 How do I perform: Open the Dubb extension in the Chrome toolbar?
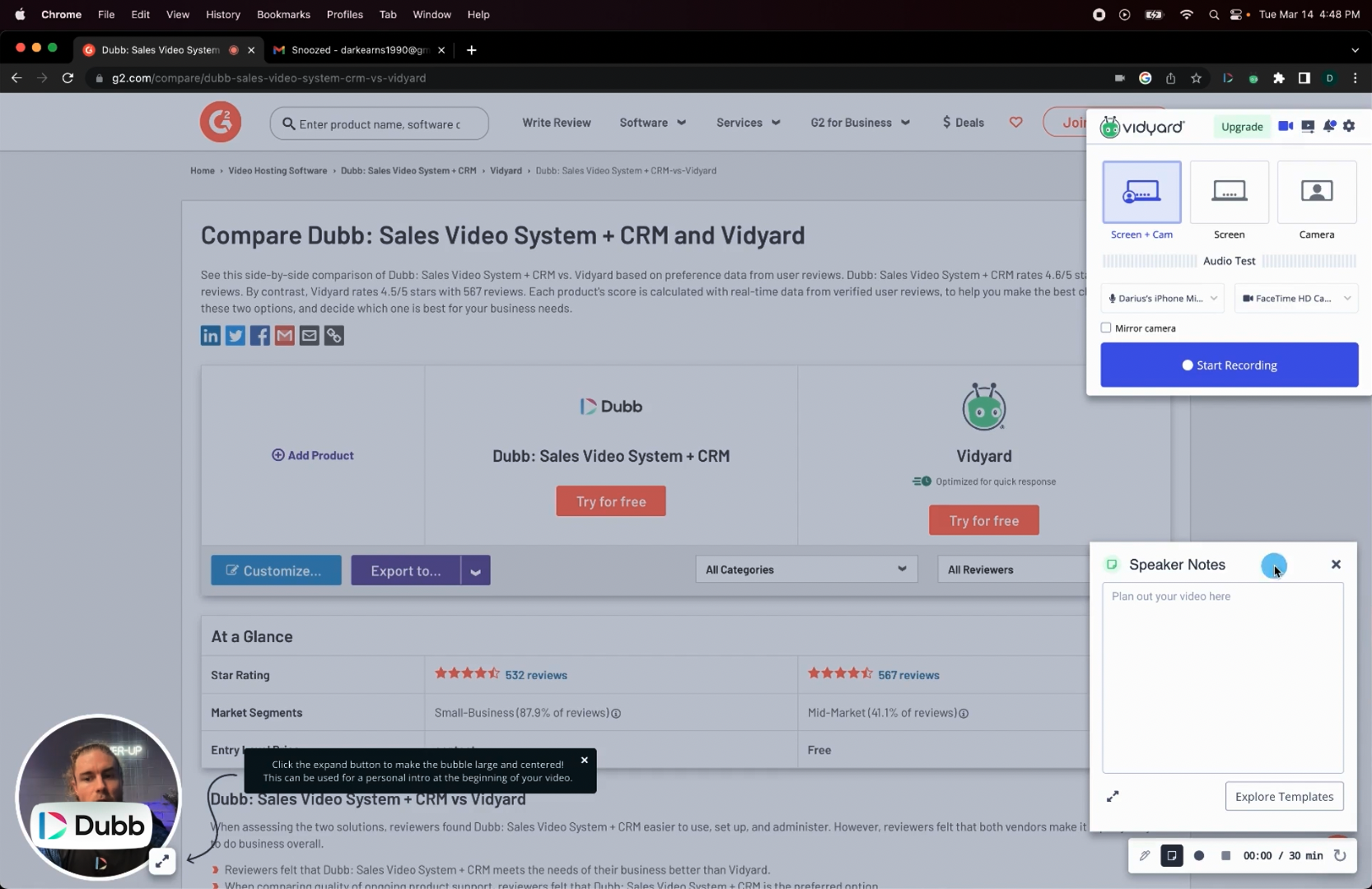1228,78
